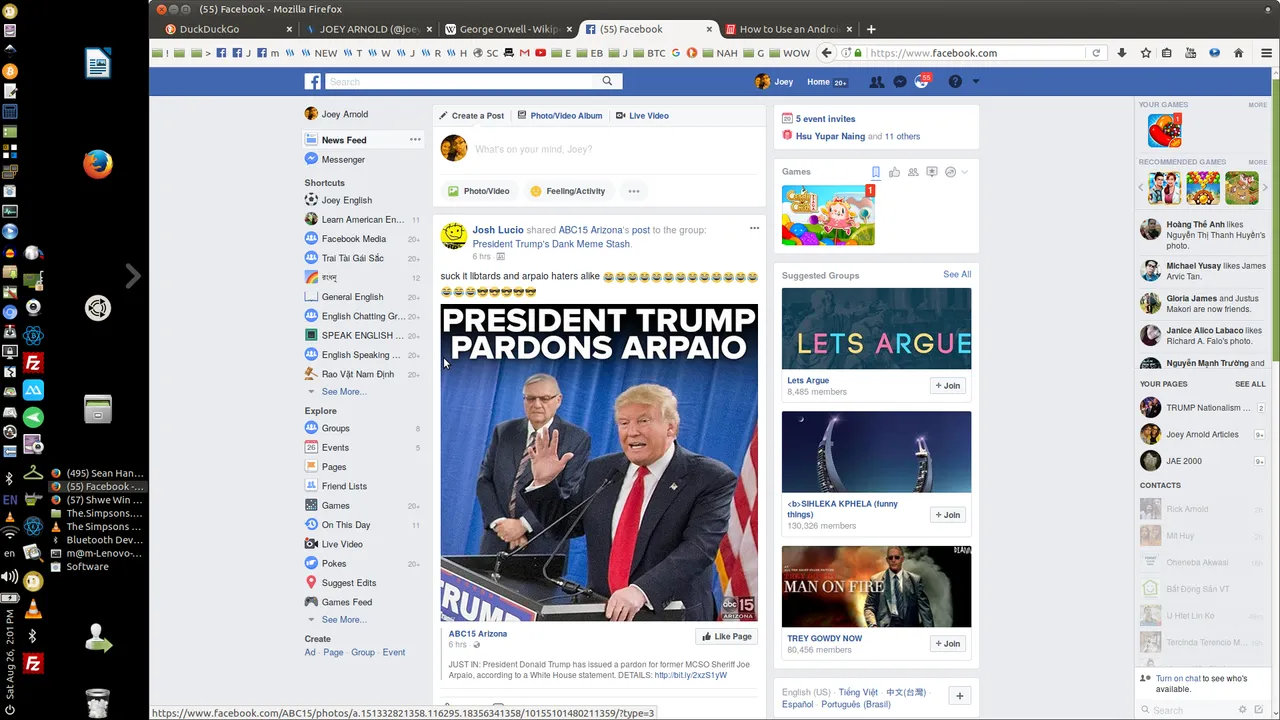The image size is (1280, 720).
Task: Open the President Trump Pardons Arpaio image
Action: pos(599,463)
